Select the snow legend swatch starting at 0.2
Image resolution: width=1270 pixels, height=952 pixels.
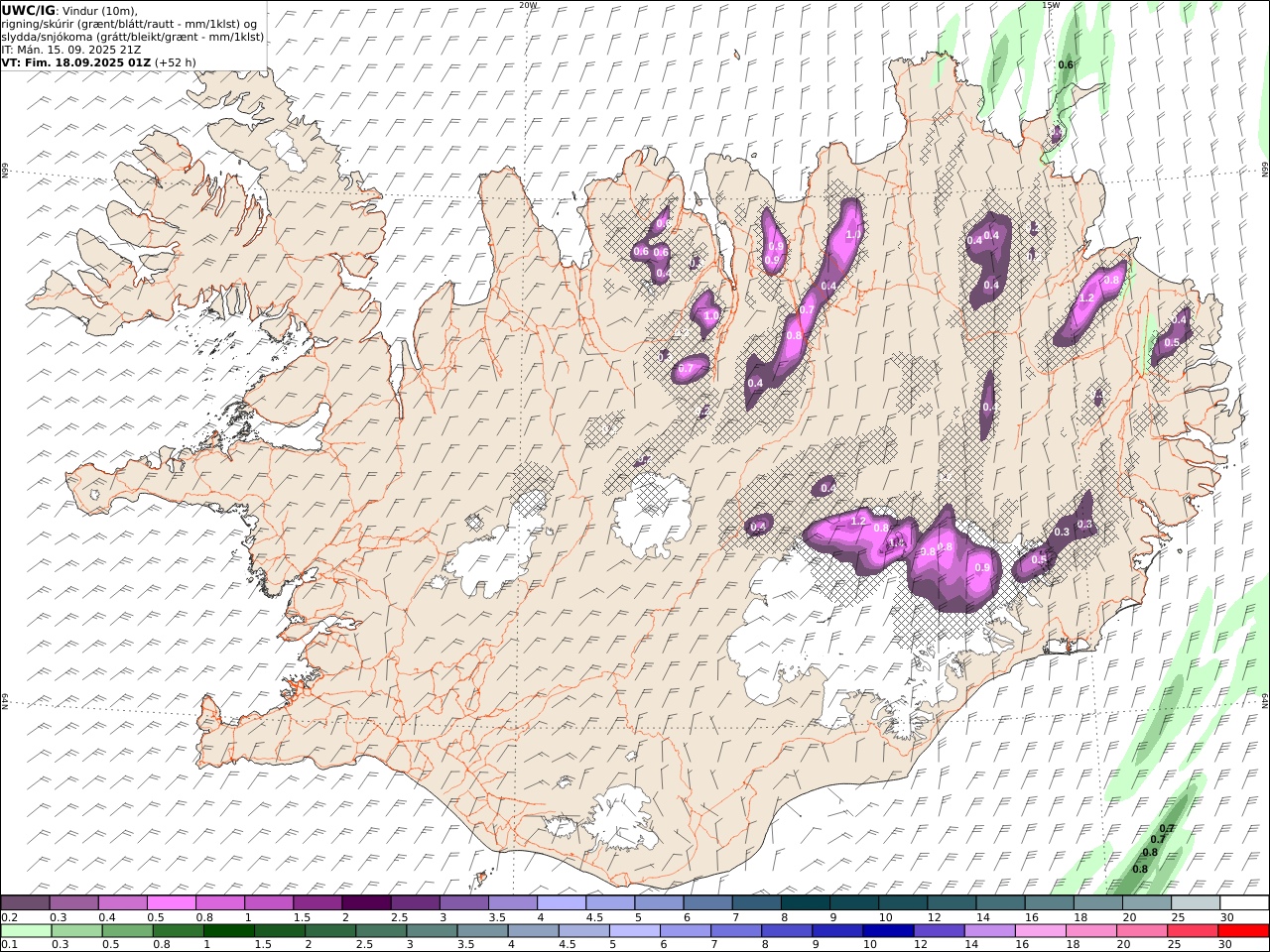pos(25,903)
